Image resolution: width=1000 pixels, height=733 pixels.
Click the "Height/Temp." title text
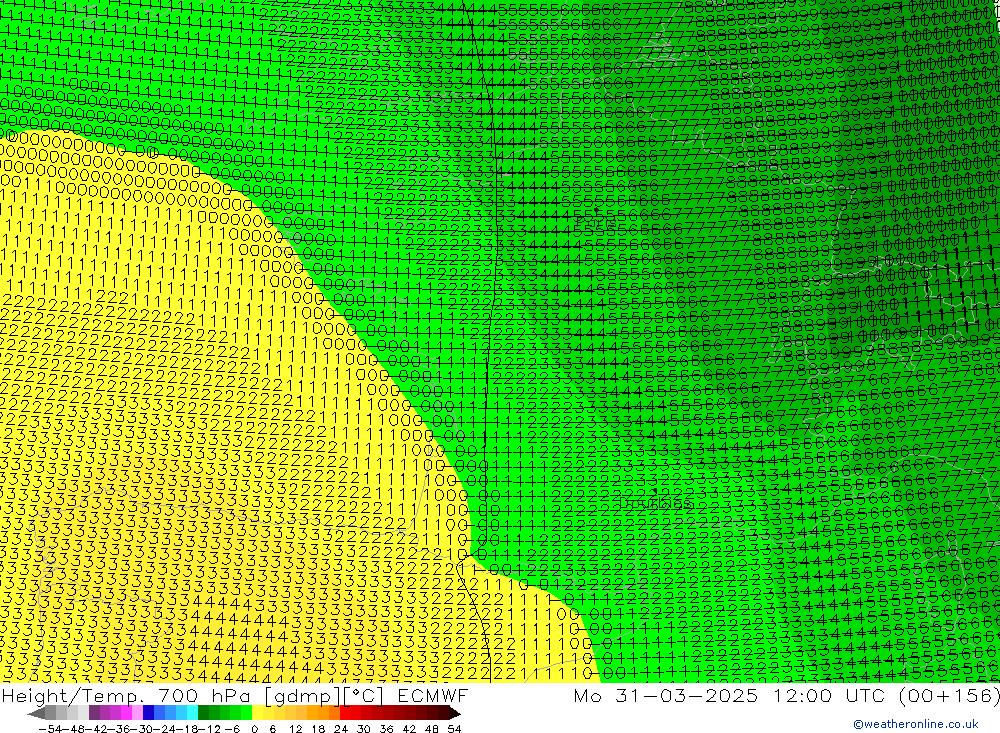click(x=73, y=696)
